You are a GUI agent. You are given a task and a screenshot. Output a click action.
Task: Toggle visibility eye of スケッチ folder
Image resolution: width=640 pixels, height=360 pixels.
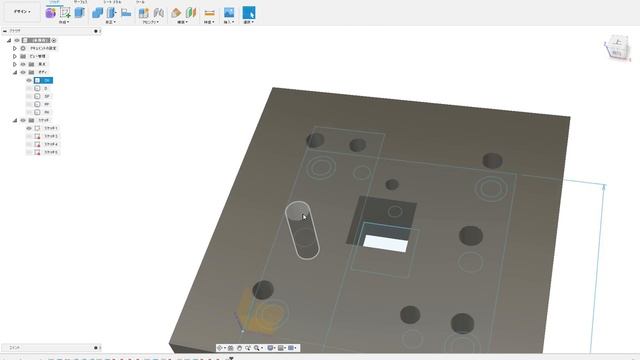[23, 120]
